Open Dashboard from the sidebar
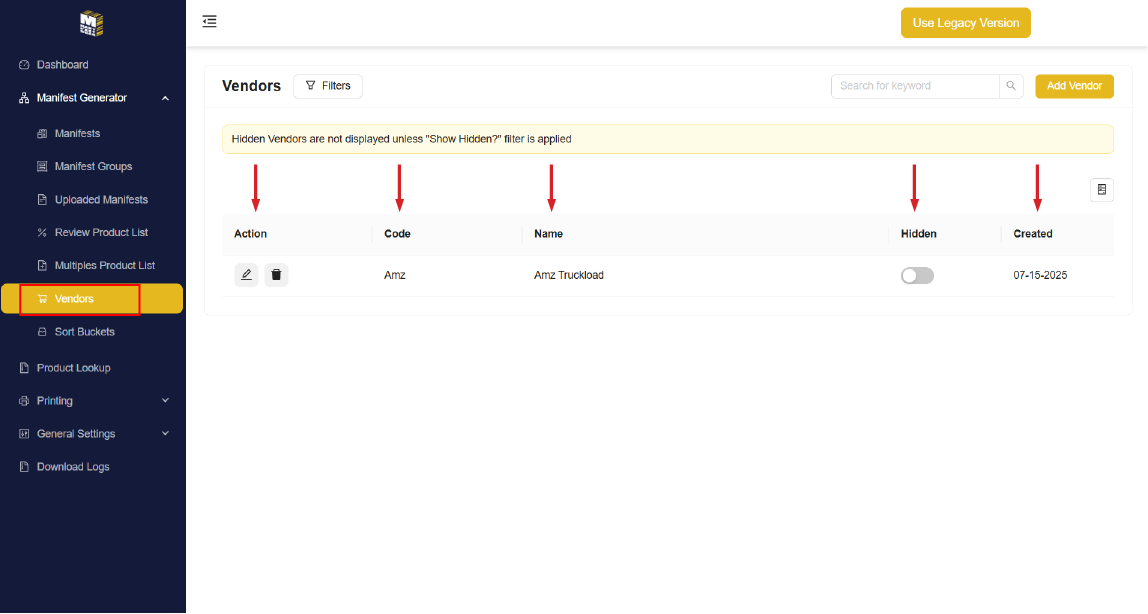 tap(62, 65)
